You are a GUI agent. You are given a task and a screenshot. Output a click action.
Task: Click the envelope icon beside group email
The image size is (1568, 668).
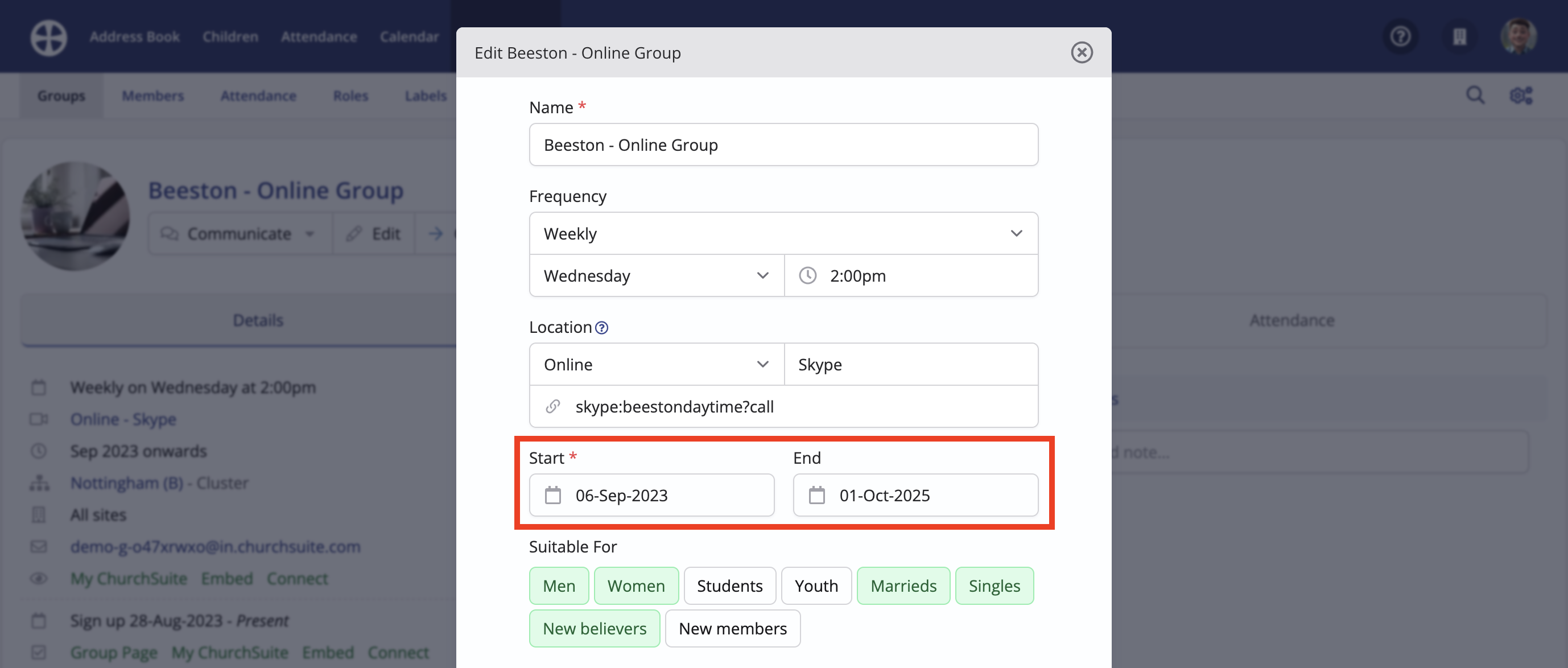(38, 546)
